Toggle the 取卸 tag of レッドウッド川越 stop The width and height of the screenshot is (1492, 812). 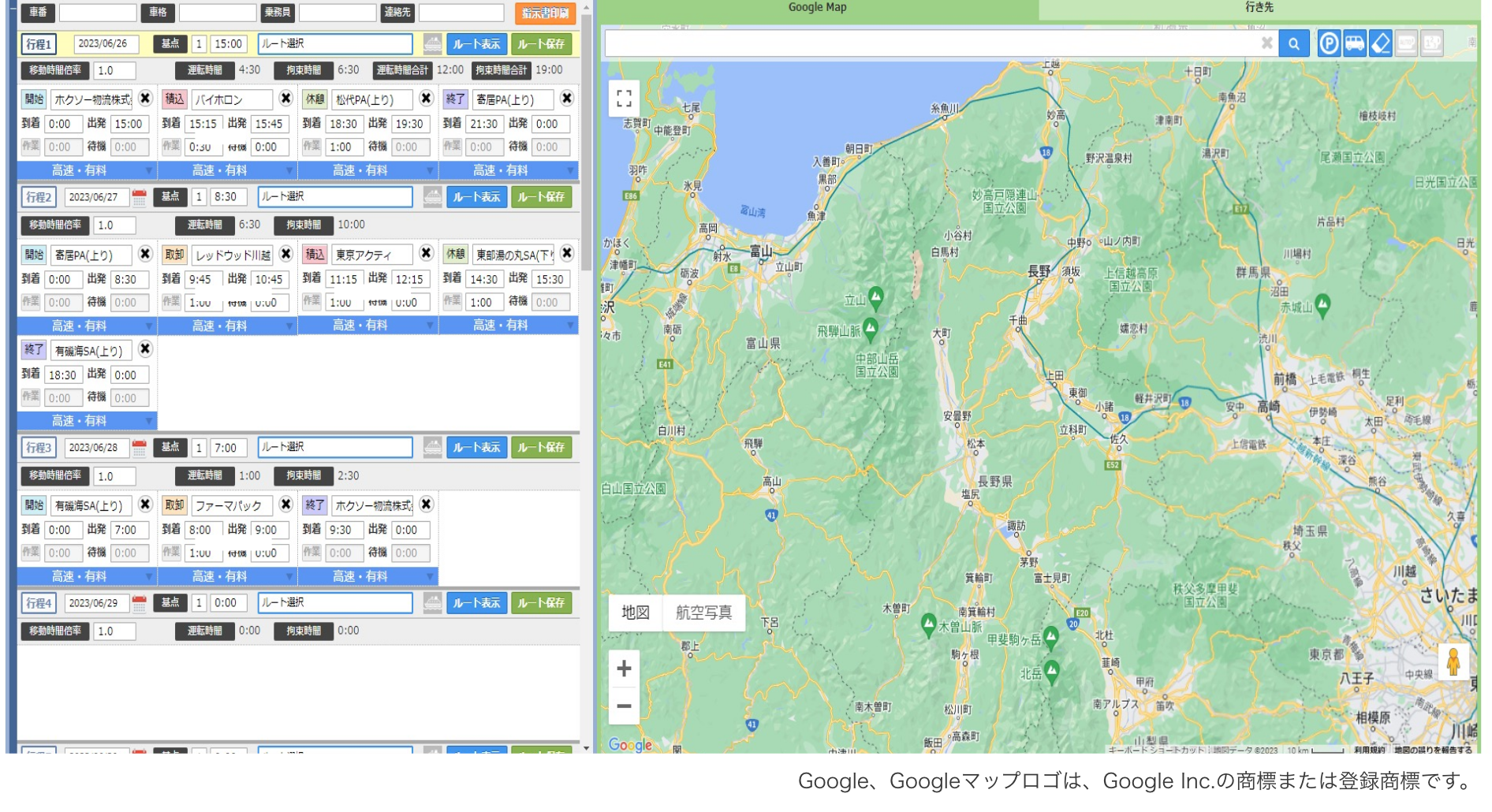pyautogui.click(x=174, y=255)
